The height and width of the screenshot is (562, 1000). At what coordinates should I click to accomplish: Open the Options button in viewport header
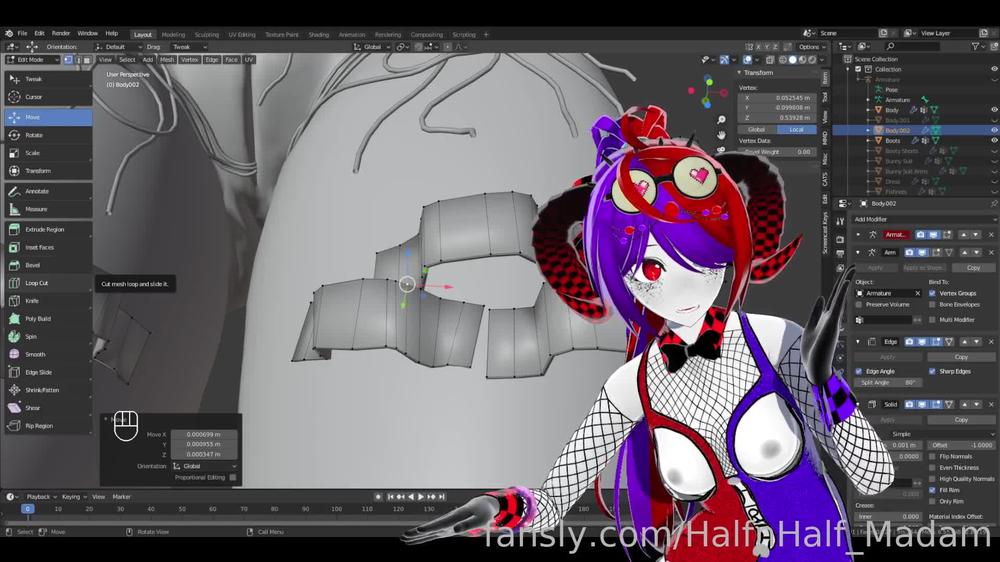[x=811, y=47]
